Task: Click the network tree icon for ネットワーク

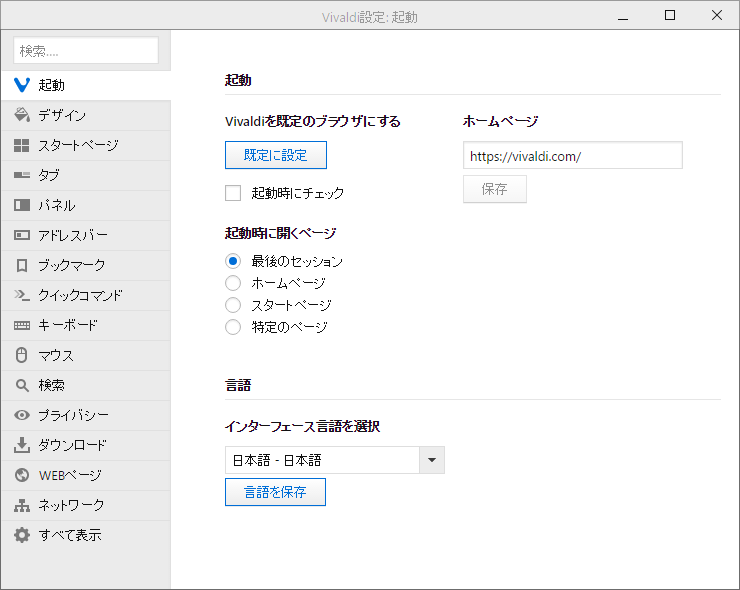Action: pyautogui.click(x=22, y=505)
